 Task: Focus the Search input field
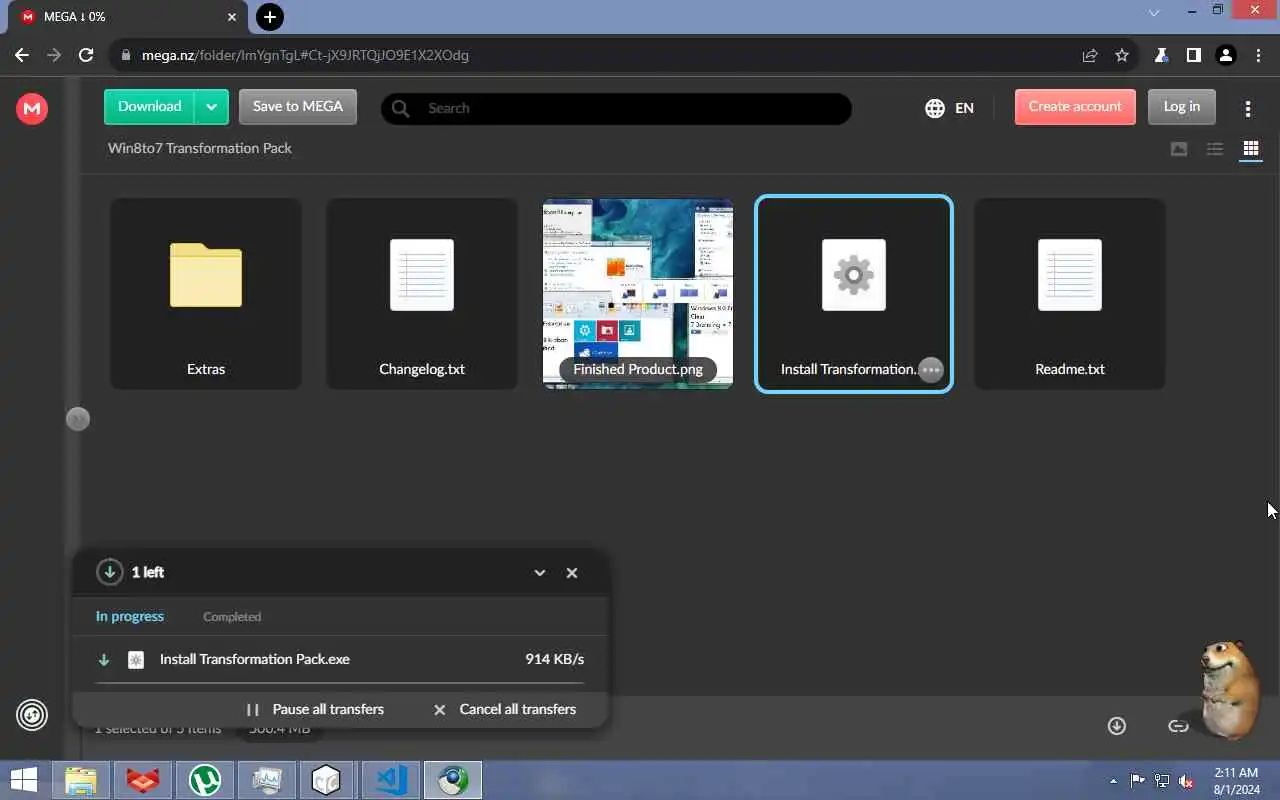(616, 108)
